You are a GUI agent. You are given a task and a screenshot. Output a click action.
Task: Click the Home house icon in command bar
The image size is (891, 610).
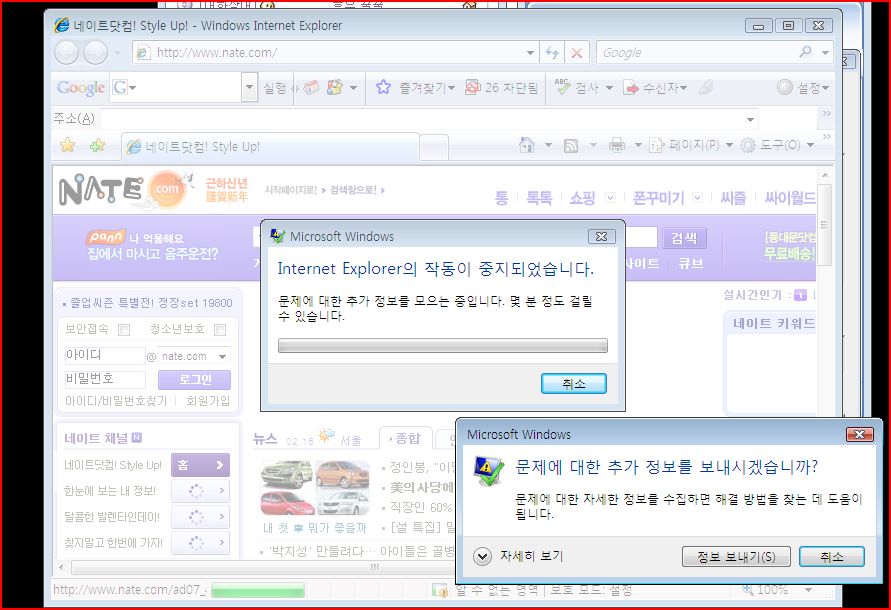[x=527, y=145]
